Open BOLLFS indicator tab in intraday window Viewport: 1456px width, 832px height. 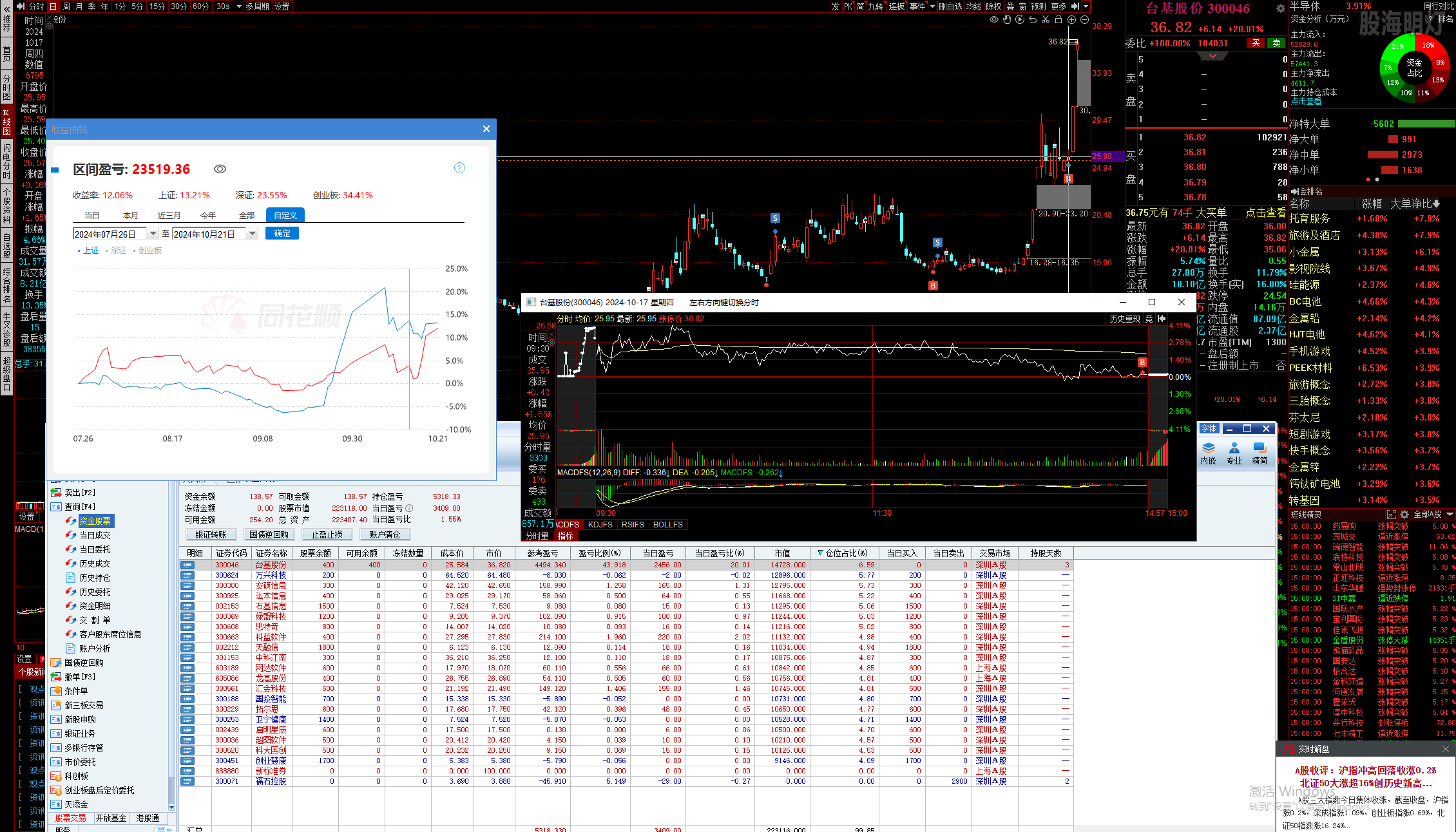point(667,525)
